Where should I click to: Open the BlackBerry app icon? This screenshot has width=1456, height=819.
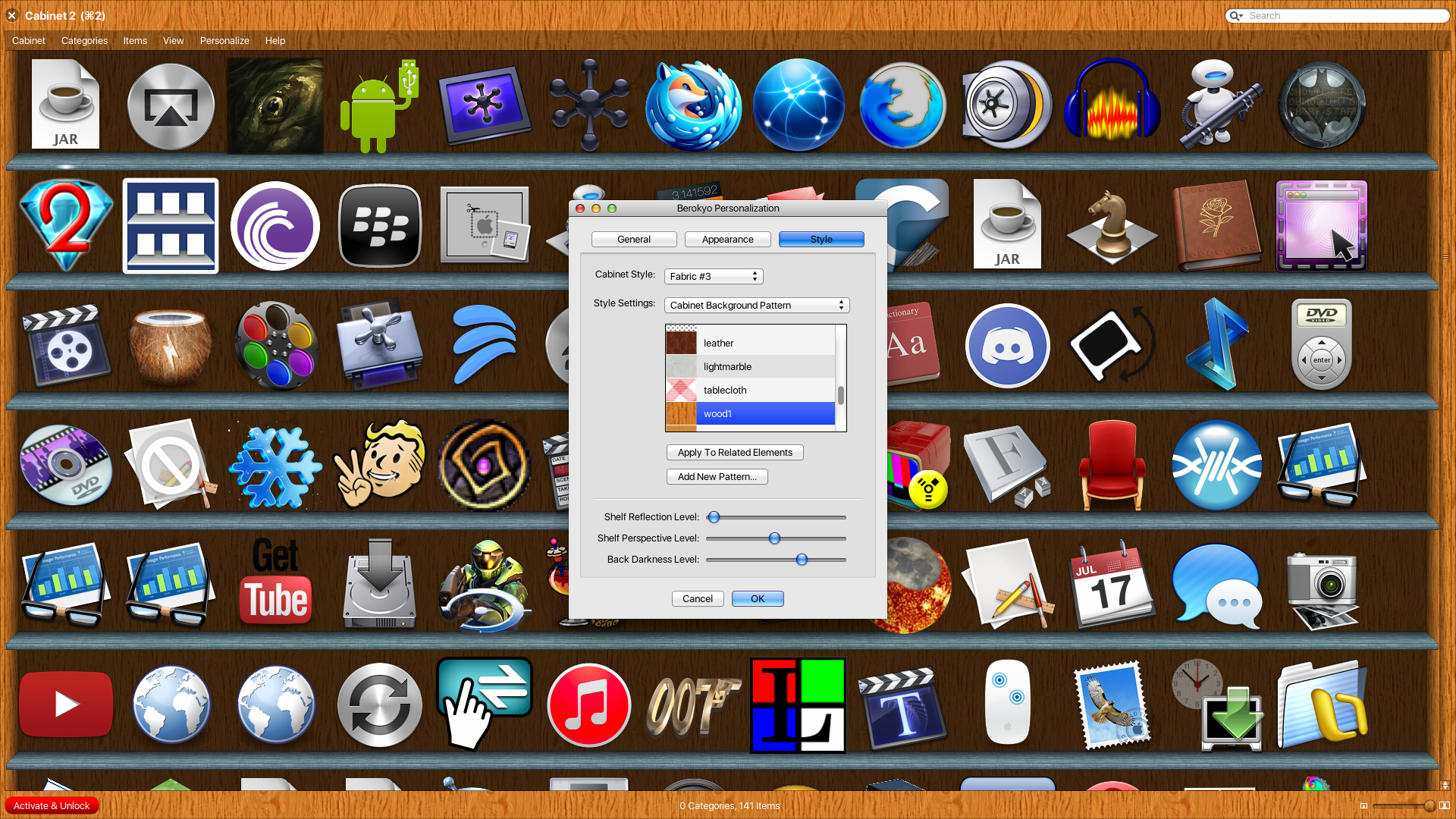coord(380,226)
